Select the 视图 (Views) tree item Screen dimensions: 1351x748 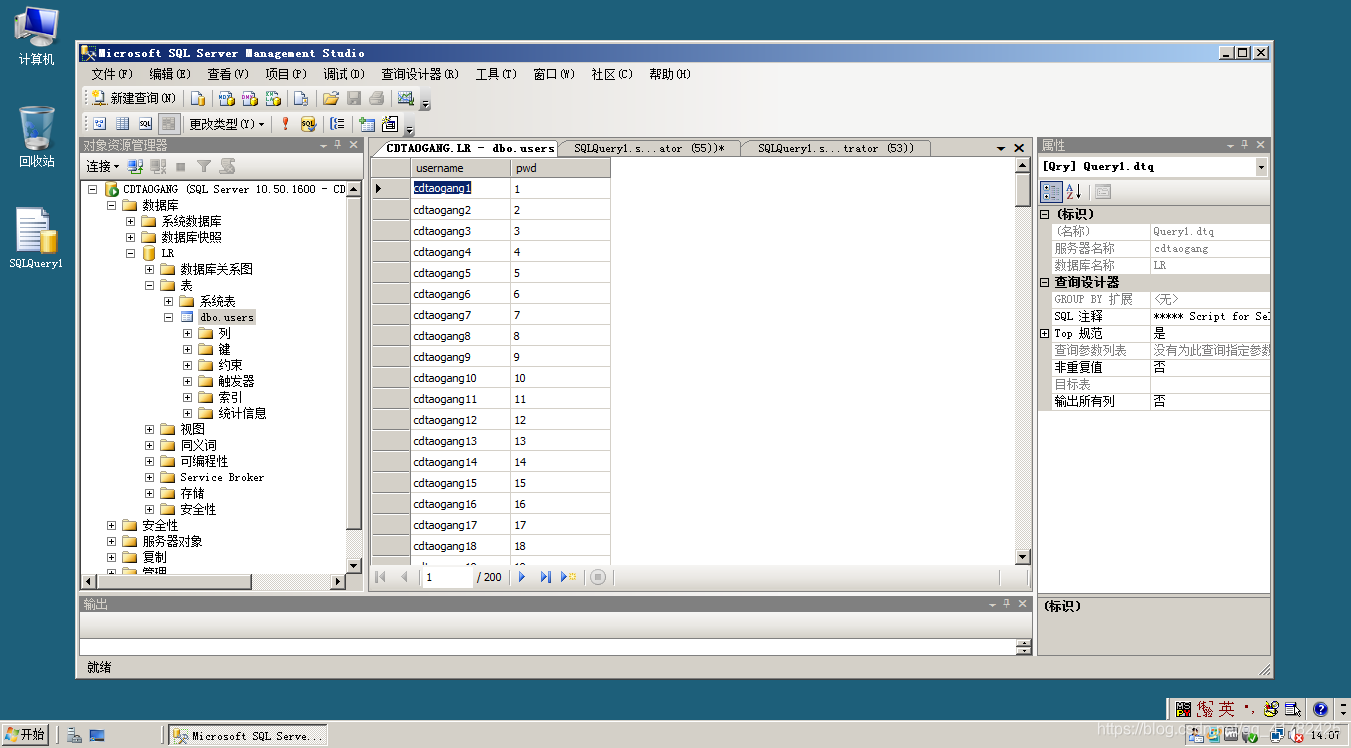(x=192, y=429)
